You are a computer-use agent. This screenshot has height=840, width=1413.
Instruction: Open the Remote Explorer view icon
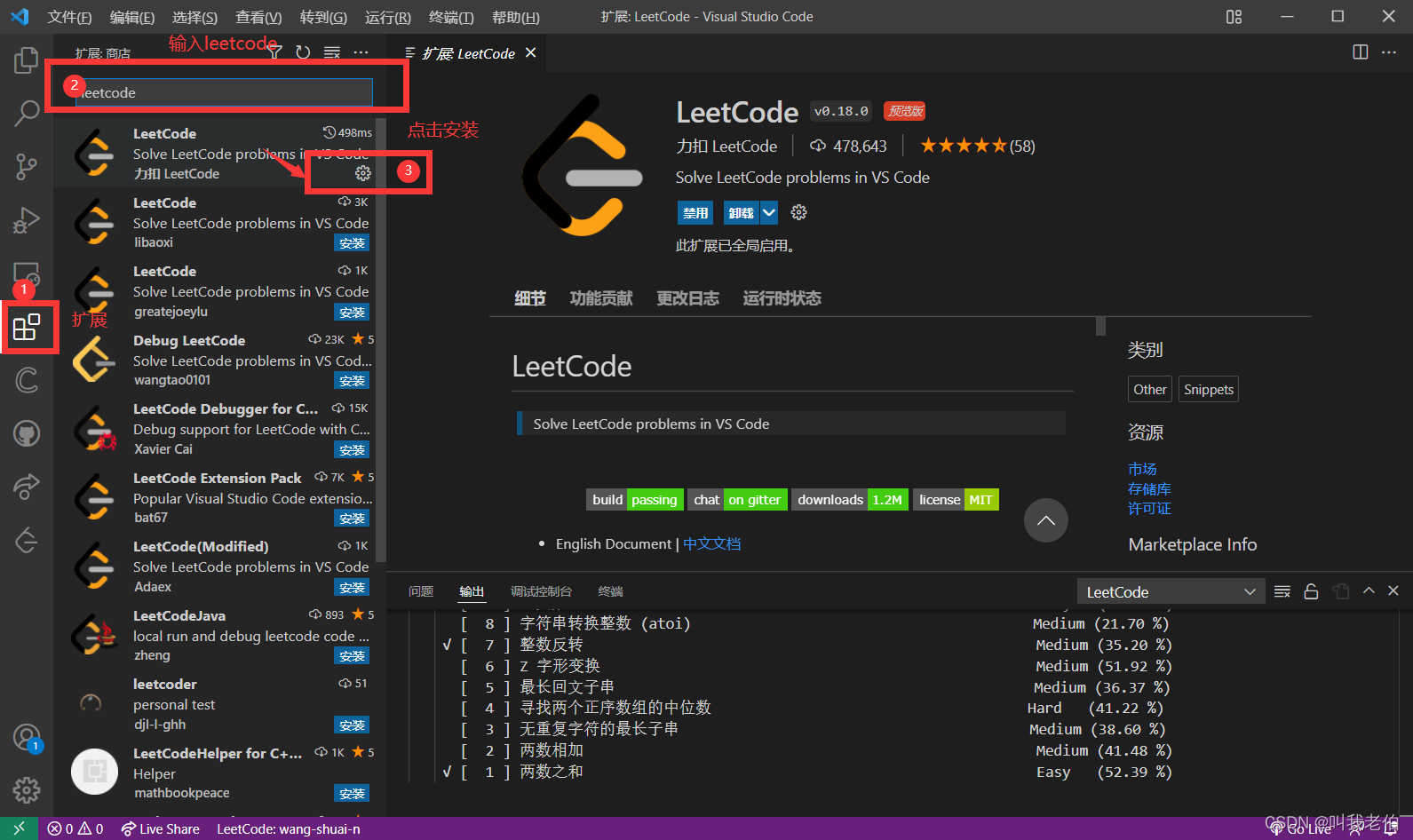27,274
